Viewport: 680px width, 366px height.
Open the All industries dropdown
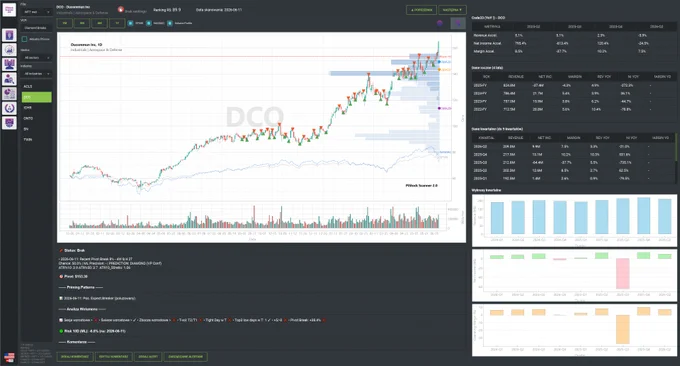tap(36, 74)
